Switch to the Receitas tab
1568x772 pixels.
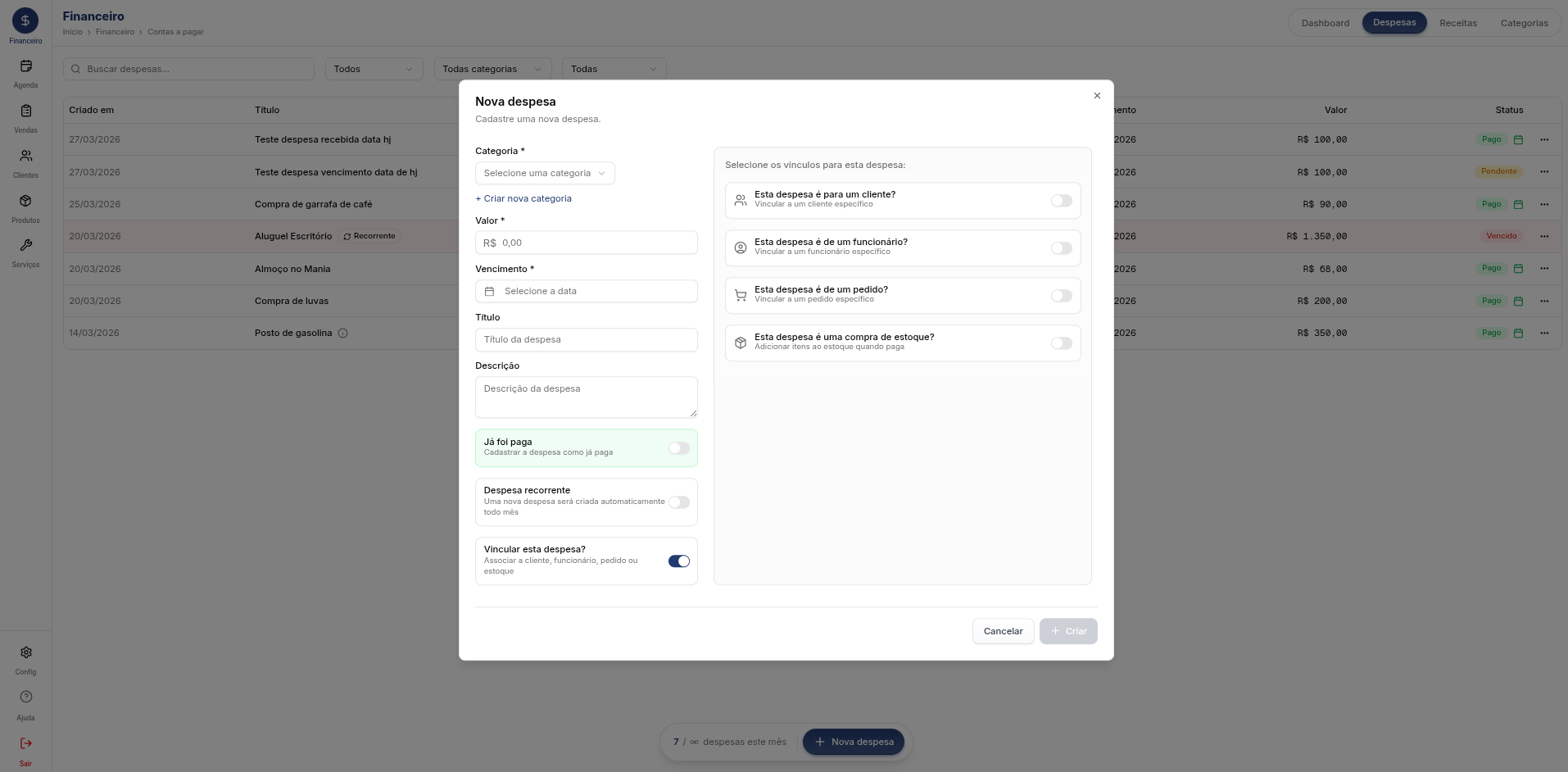(x=1458, y=23)
